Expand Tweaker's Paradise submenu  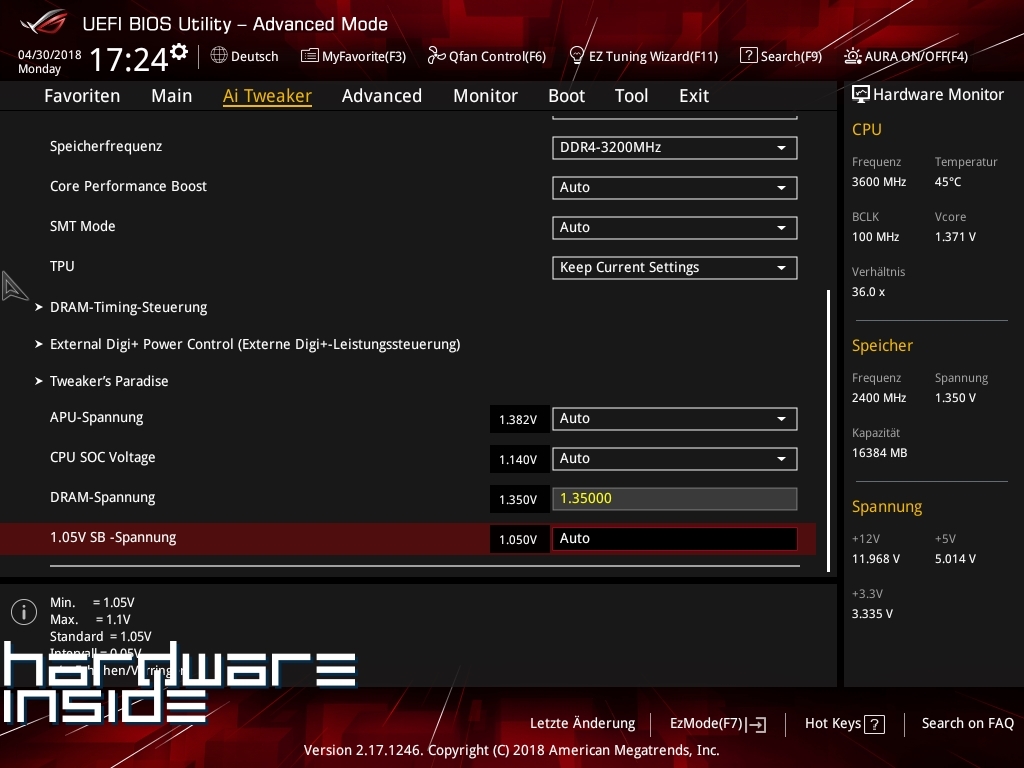[x=108, y=381]
